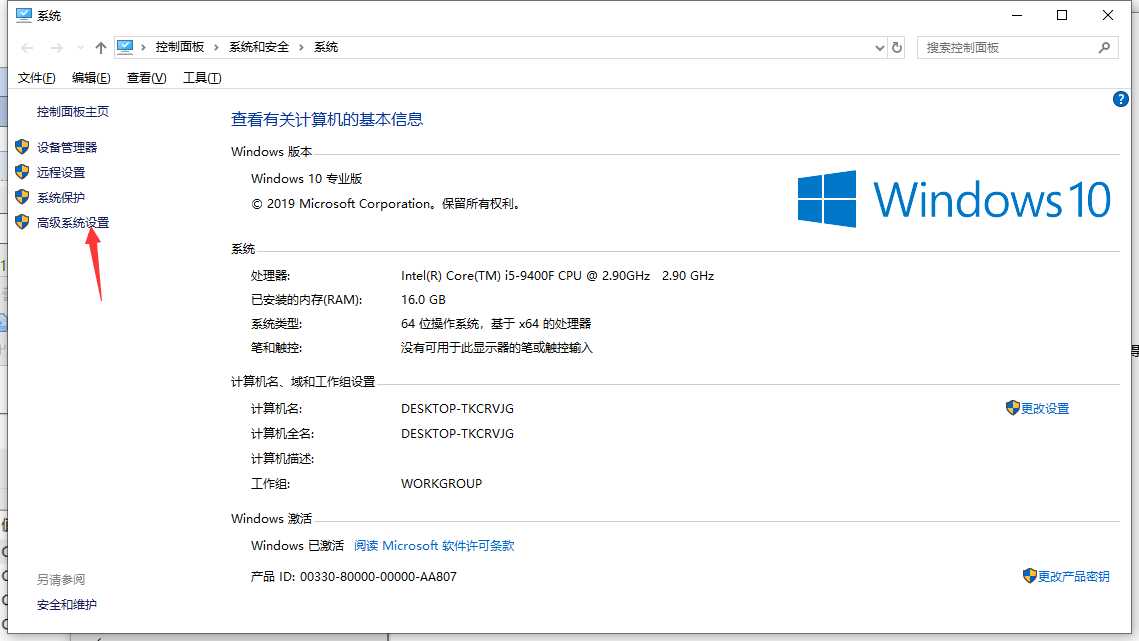Select 系统和安全 in the breadcrumb path
The width and height of the screenshot is (1139, 641).
click(259, 47)
